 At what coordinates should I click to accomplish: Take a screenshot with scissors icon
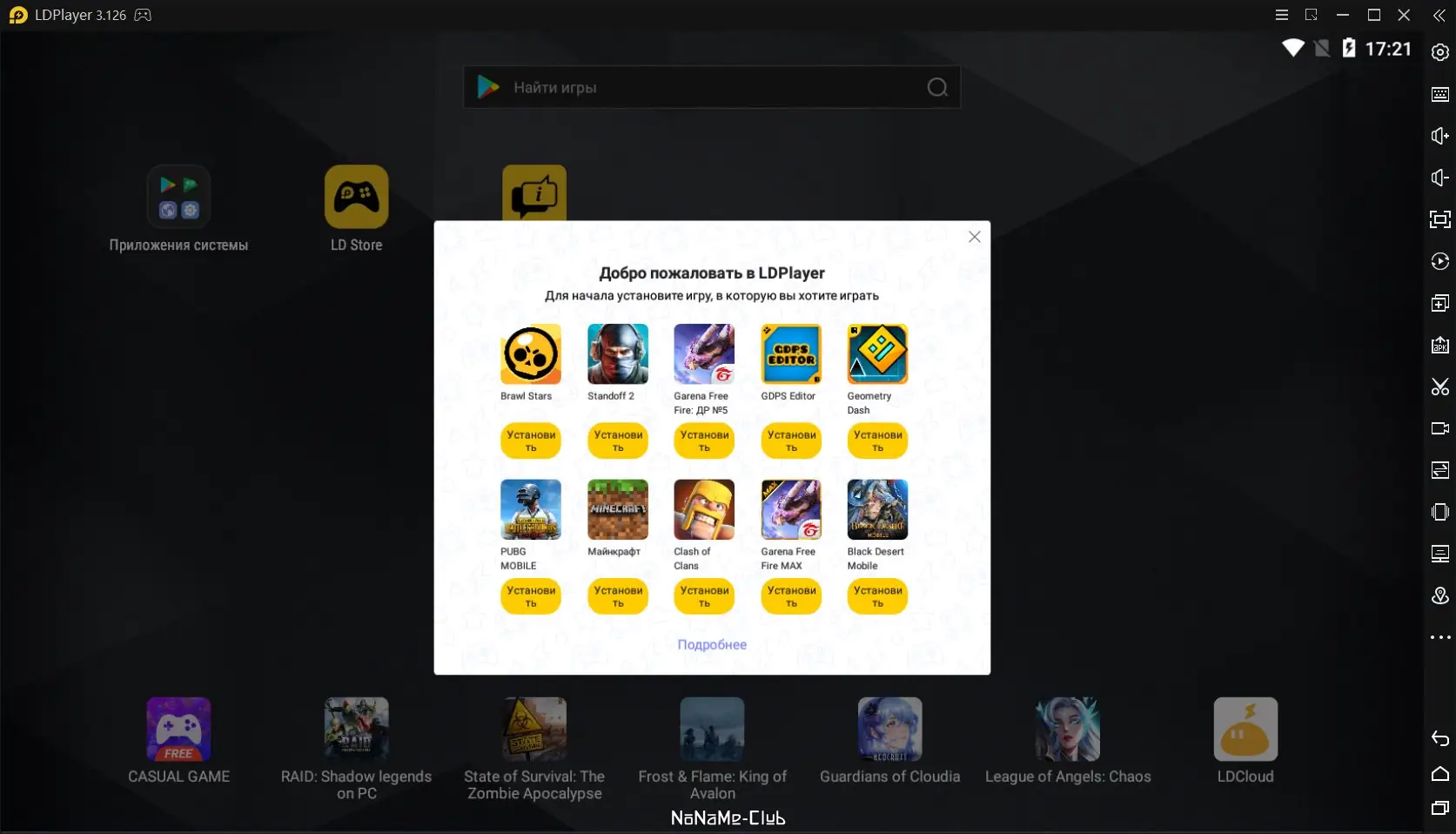click(1440, 387)
